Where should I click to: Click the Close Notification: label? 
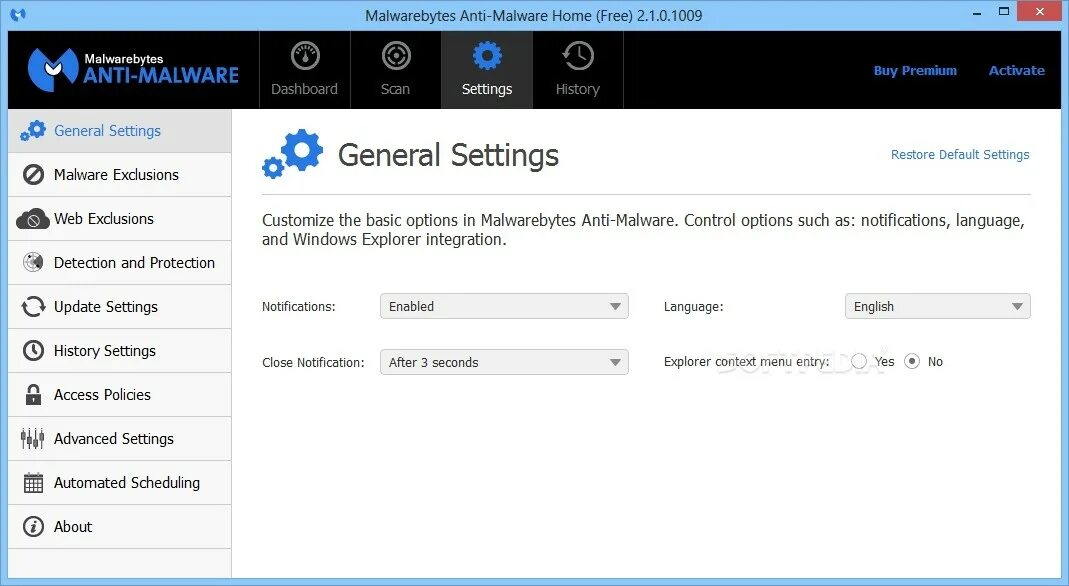(314, 363)
